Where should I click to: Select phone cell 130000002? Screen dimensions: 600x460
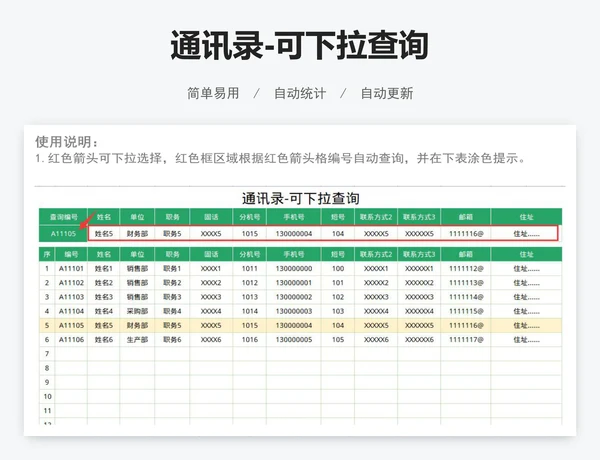pyautogui.click(x=294, y=297)
